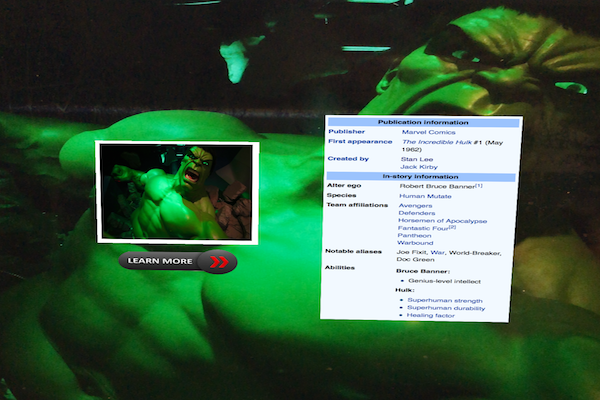
Task: Click the Team affiliations label
Action: pyautogui.click(x=357, y=205)
